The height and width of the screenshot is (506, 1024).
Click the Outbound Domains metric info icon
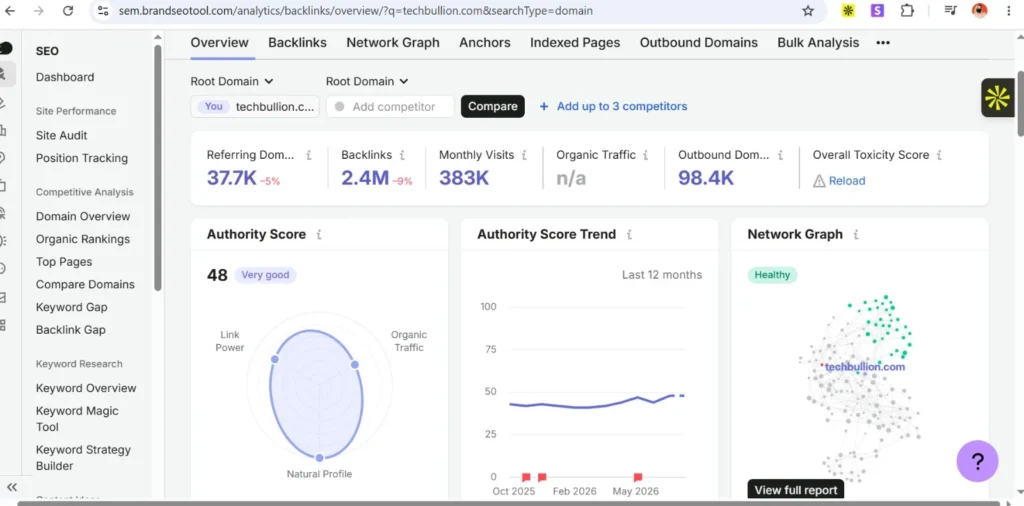[780, 155]
